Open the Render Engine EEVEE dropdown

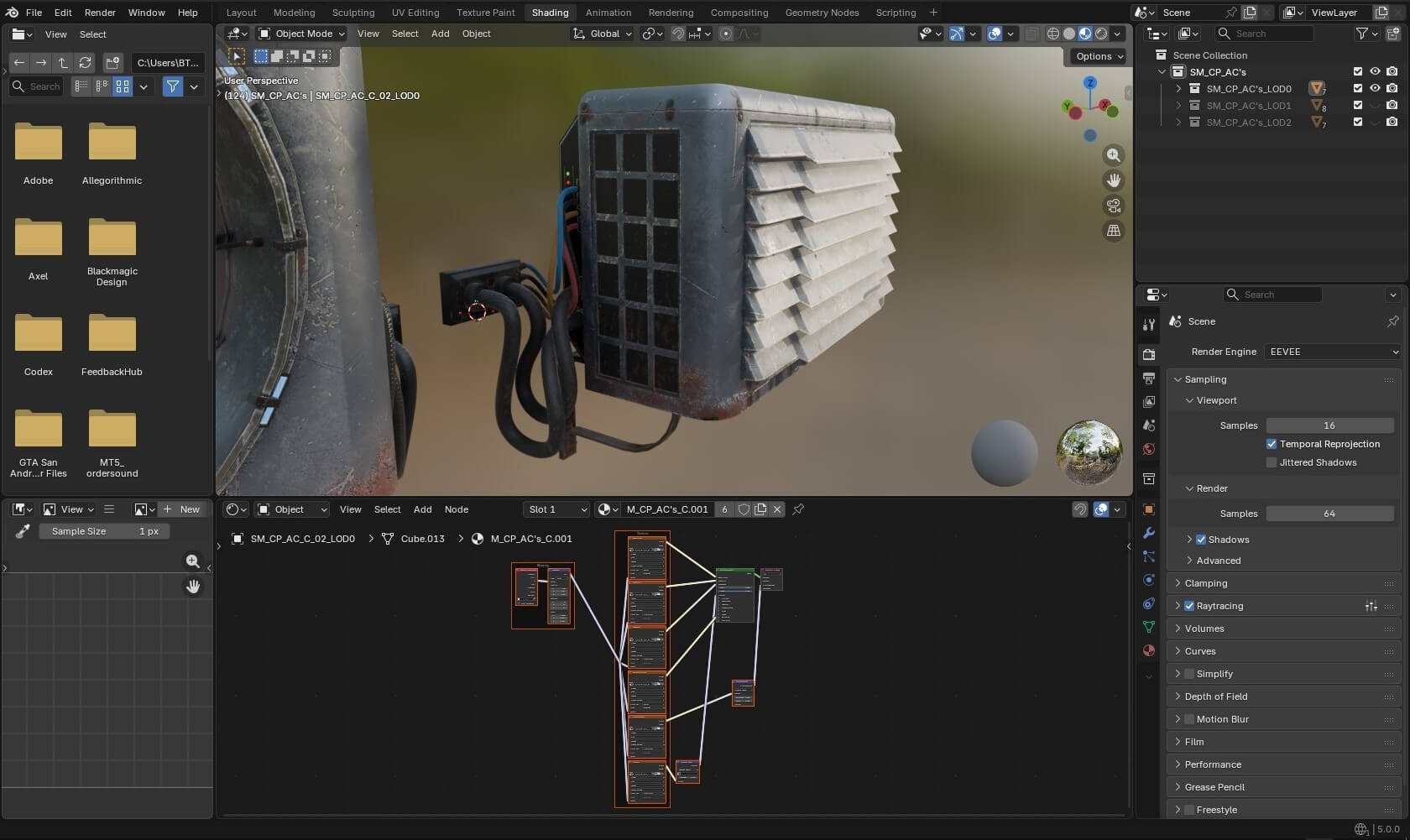click(1334, 352)
